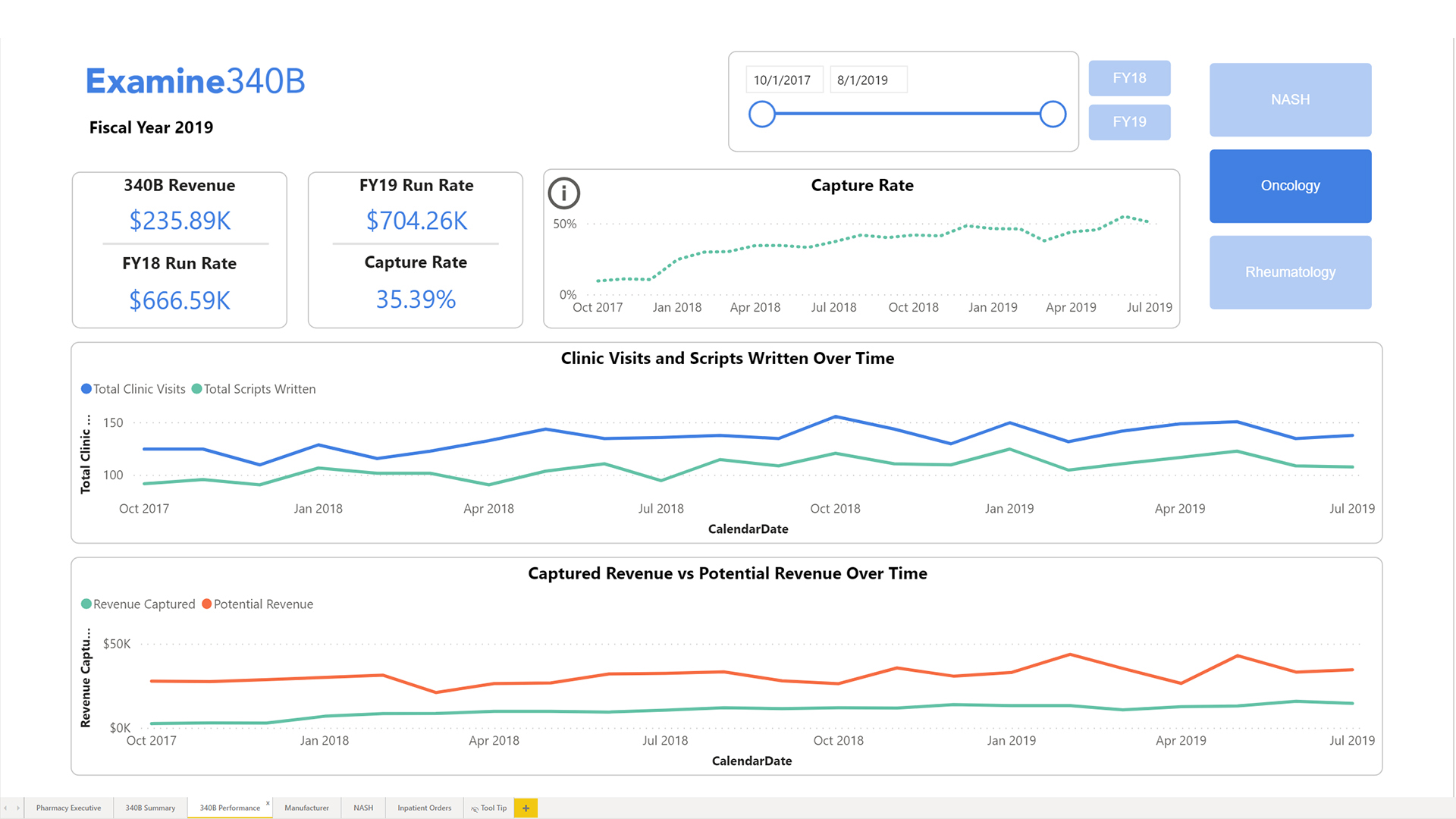Click the start date field 10/1/2017
The height and width of the screenshot is (819, 1456).
[784, 80]
